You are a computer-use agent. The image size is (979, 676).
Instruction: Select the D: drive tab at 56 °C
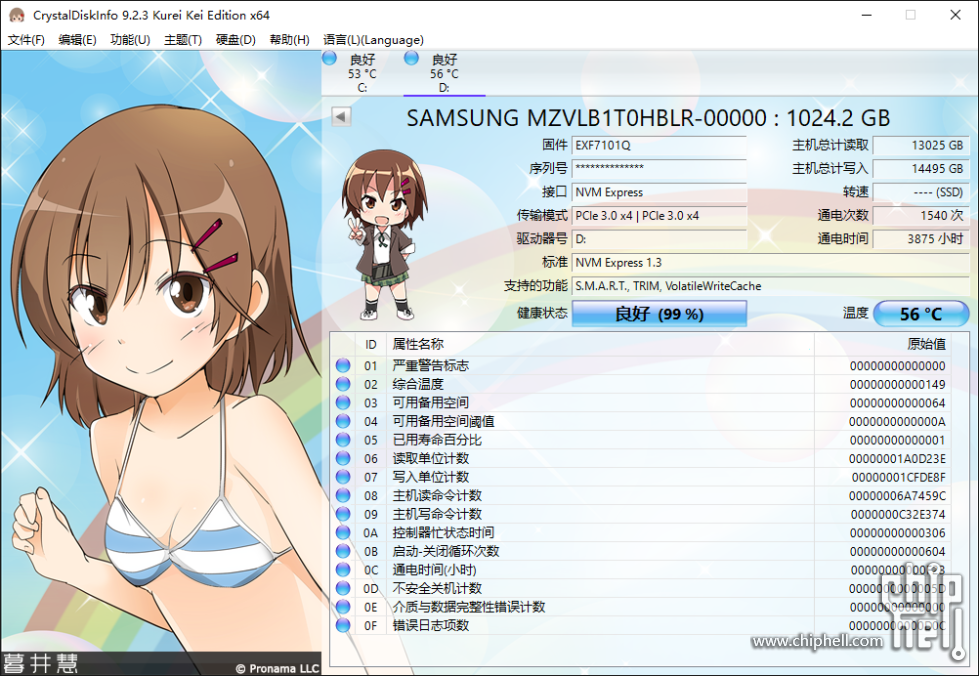(x=444, y=73)
